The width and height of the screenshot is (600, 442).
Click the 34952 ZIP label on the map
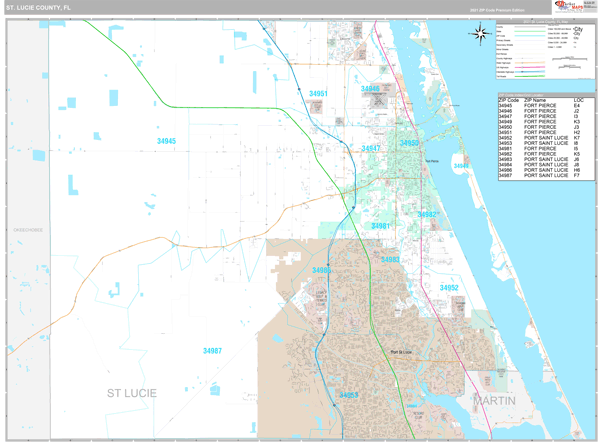[449, 288]
